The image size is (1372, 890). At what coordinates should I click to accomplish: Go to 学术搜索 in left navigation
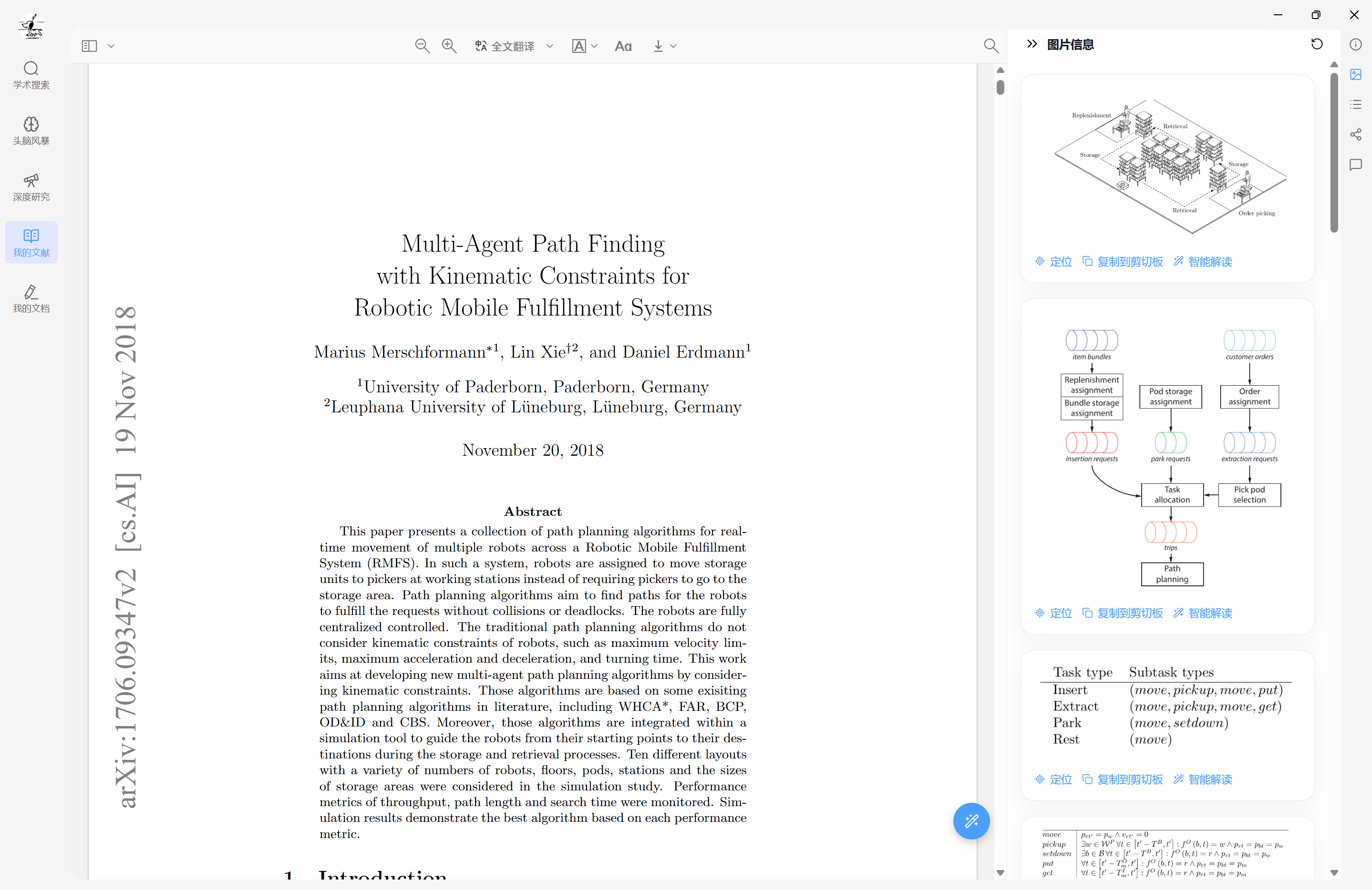[31, 75]
